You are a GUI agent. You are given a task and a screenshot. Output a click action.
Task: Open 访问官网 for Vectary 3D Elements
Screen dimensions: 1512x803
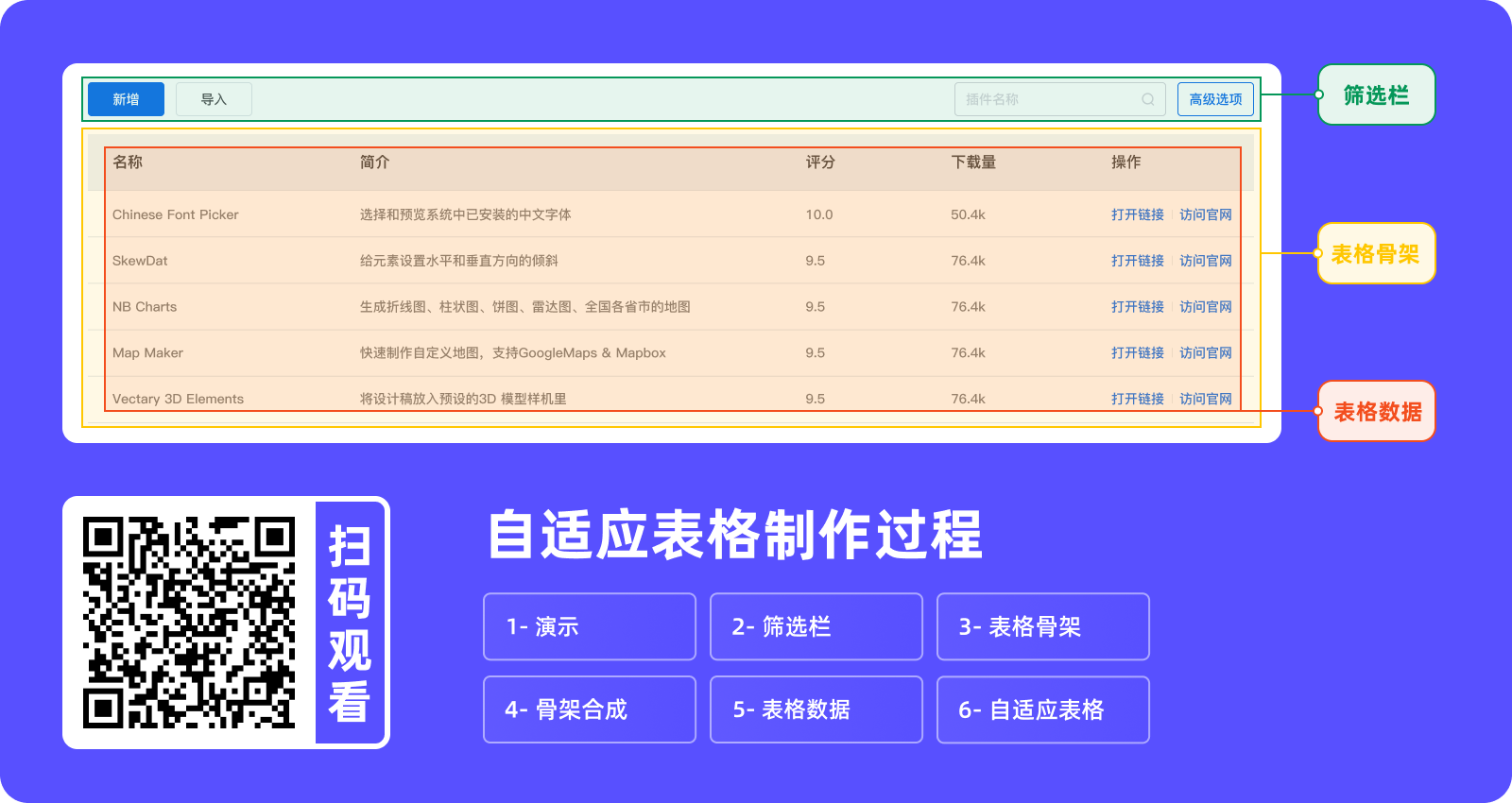[1206, 399]
